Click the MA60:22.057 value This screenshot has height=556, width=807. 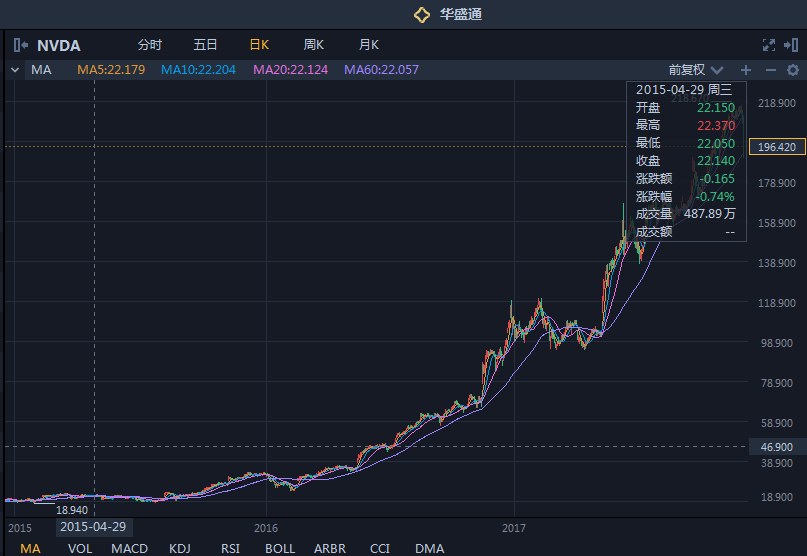tap(381, 70)
